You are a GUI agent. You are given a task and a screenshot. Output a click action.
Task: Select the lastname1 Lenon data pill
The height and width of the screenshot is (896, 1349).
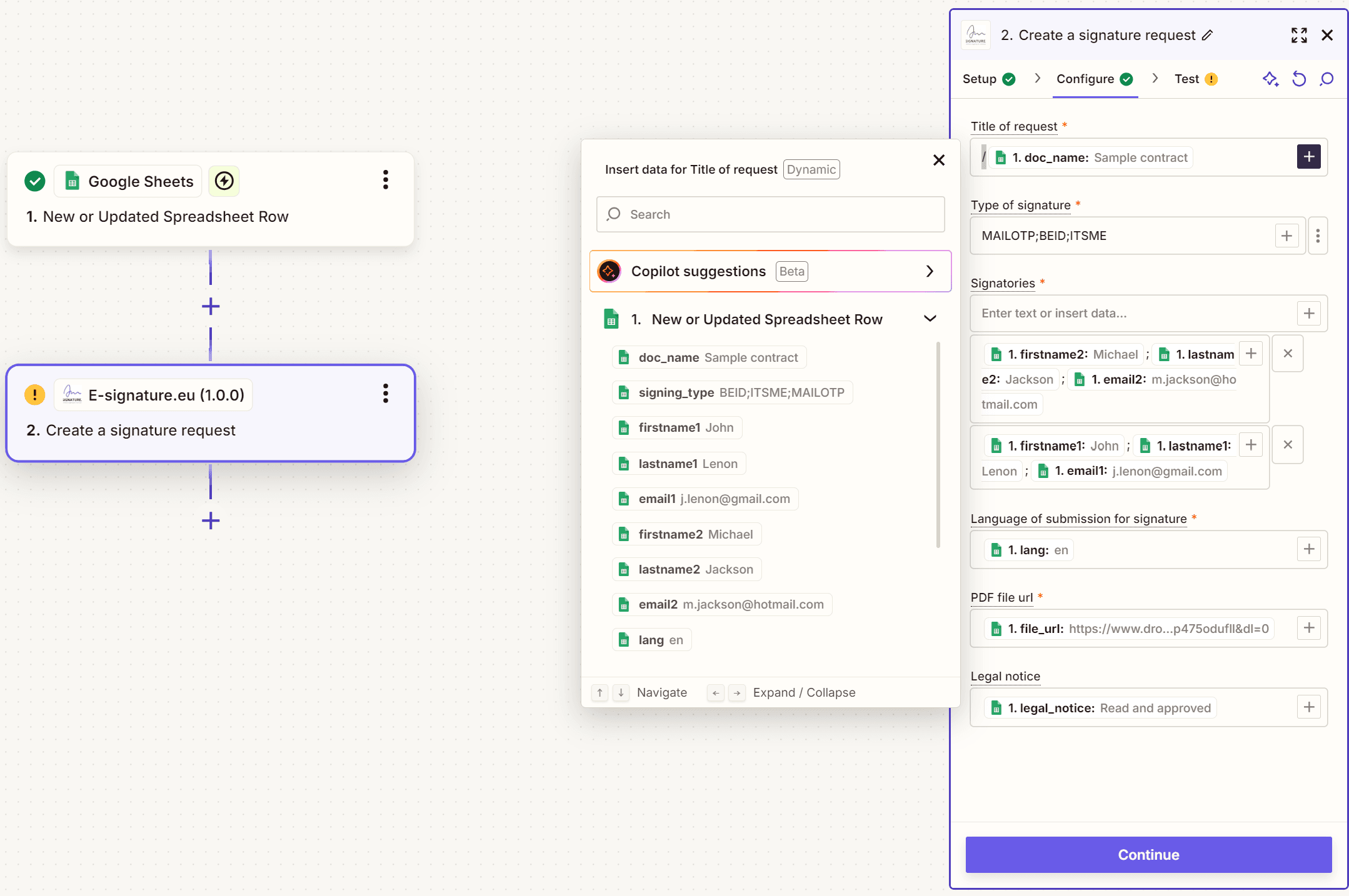[679, 464]
